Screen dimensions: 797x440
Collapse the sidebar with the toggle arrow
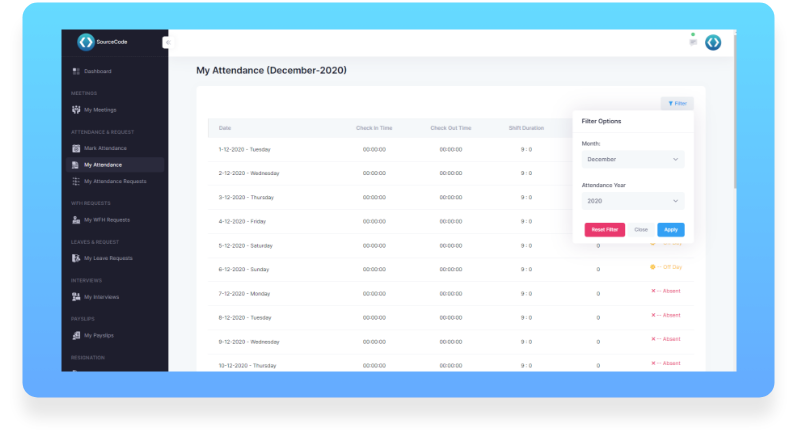point(166,42)
